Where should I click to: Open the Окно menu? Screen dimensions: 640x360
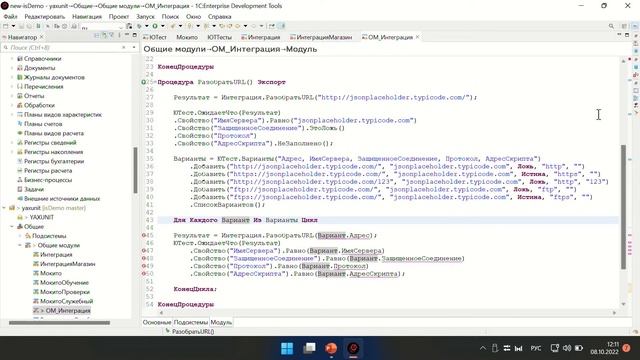click(193, 16)
